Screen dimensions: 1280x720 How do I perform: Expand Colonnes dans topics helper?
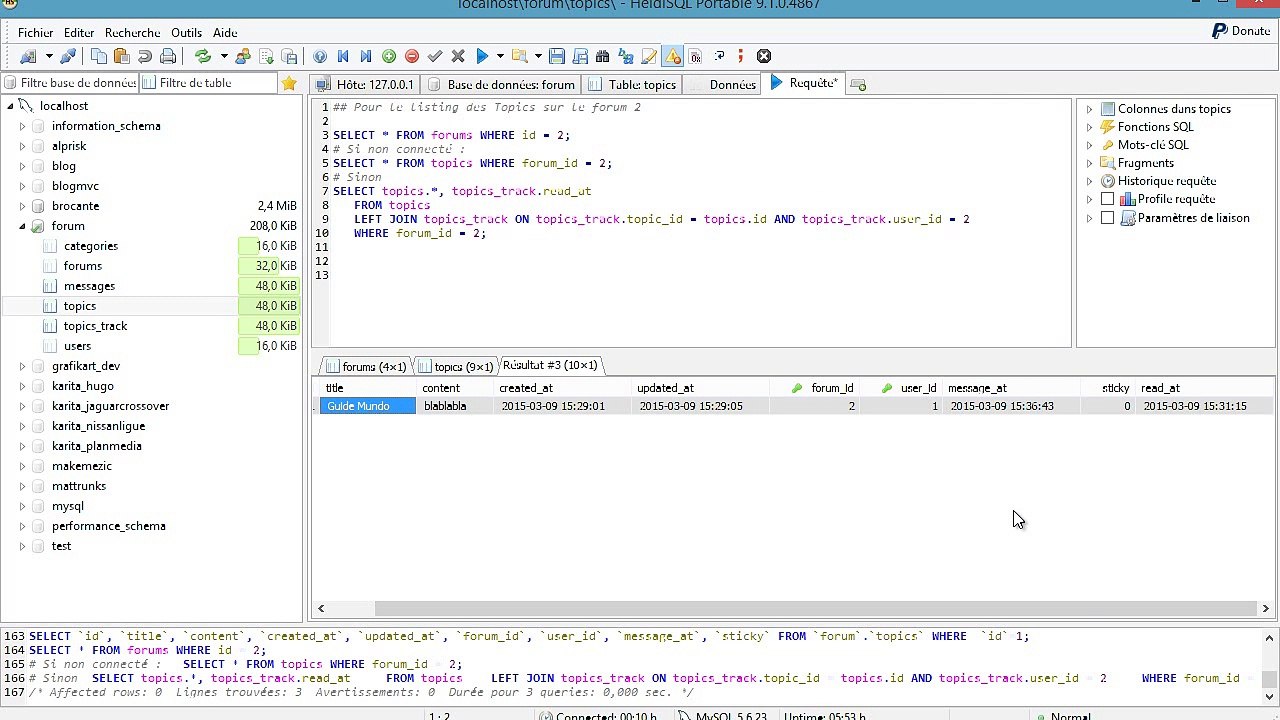coord(1090,109)
